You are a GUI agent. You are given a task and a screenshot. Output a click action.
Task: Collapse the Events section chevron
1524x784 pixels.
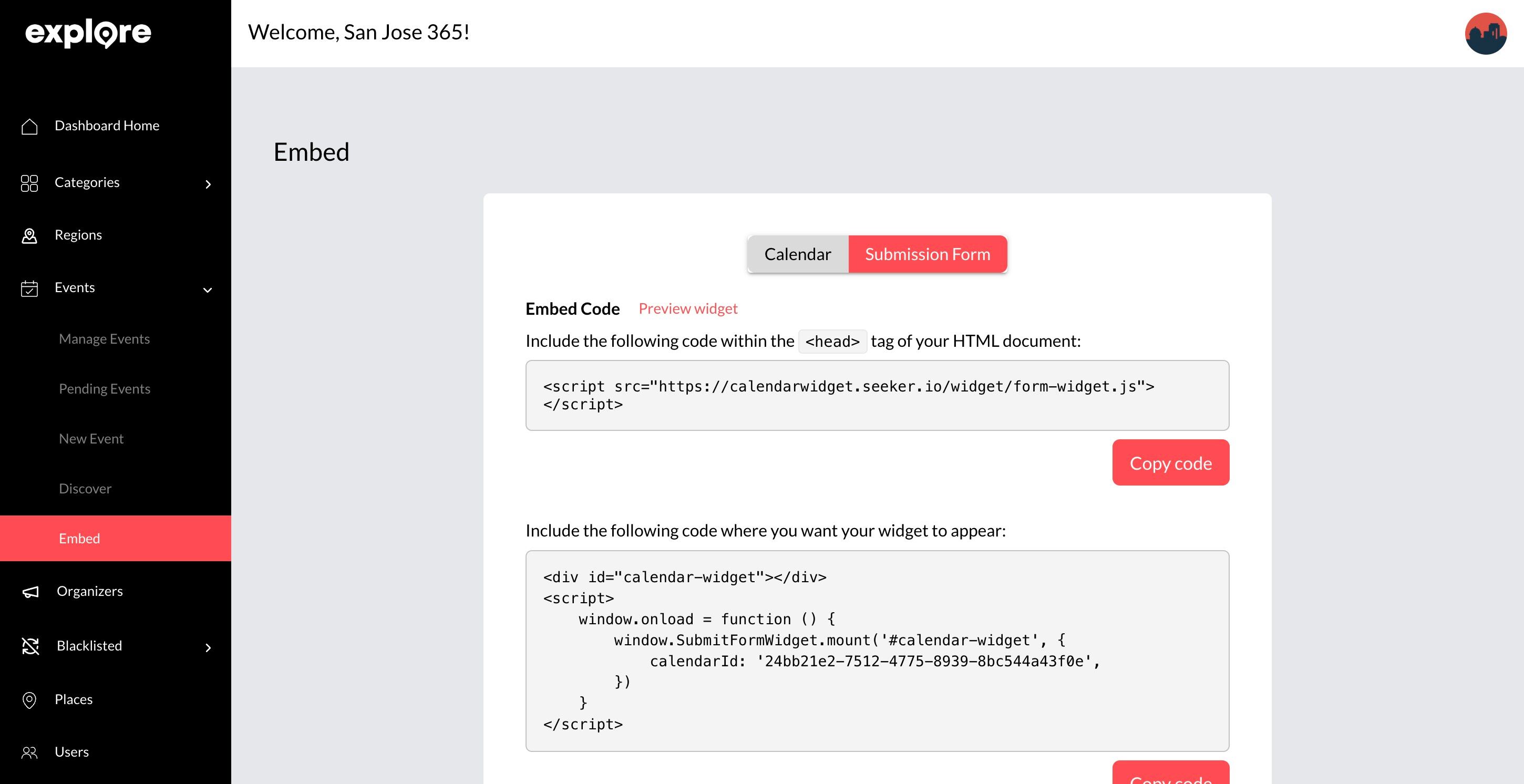208,290
